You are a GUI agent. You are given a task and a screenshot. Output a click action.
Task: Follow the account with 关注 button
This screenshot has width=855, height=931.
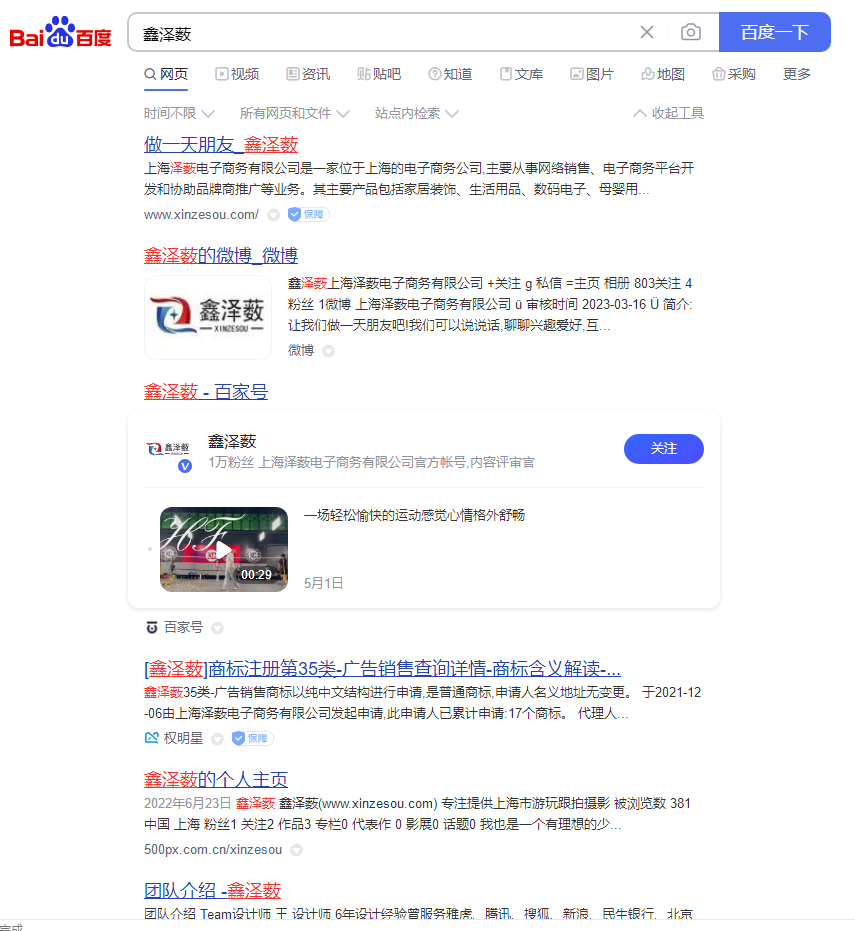click(x=664, y=448)
